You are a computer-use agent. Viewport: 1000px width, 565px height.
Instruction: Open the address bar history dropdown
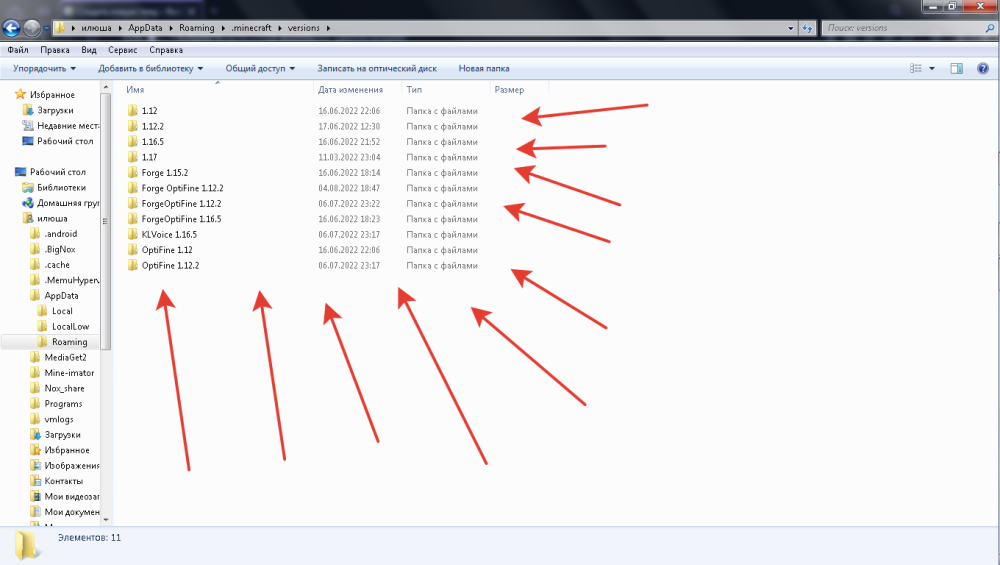tap(791, 28)
